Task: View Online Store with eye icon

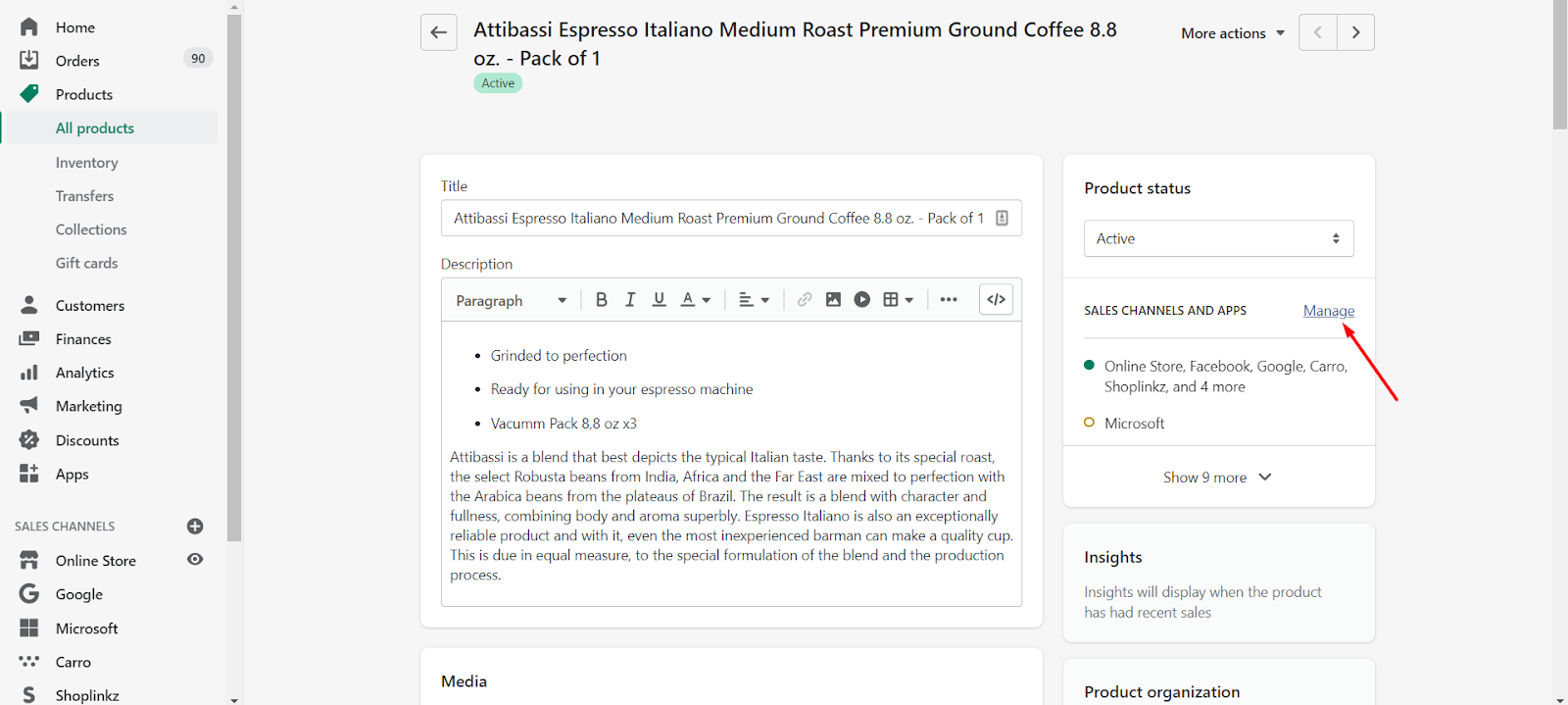Action: 195,559
